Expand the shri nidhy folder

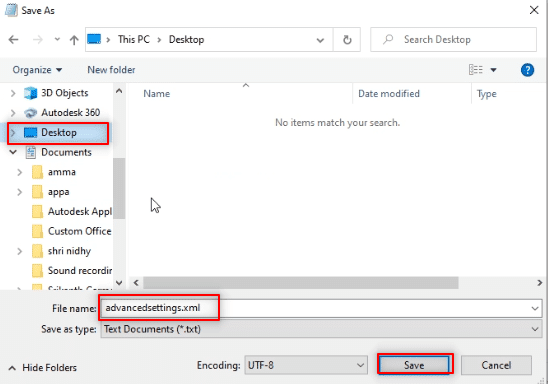pos(20,251)
